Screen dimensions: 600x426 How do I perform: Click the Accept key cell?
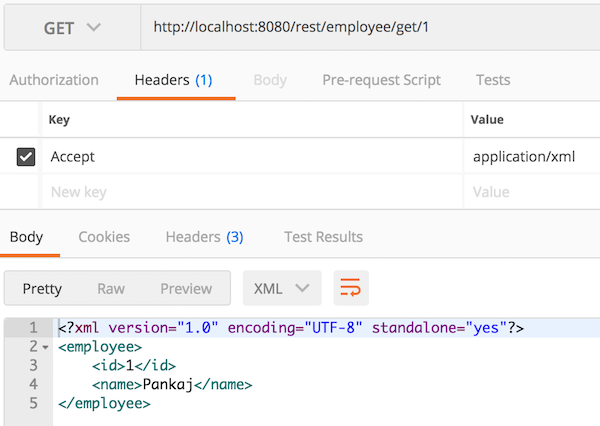click(x=250, y=157)
